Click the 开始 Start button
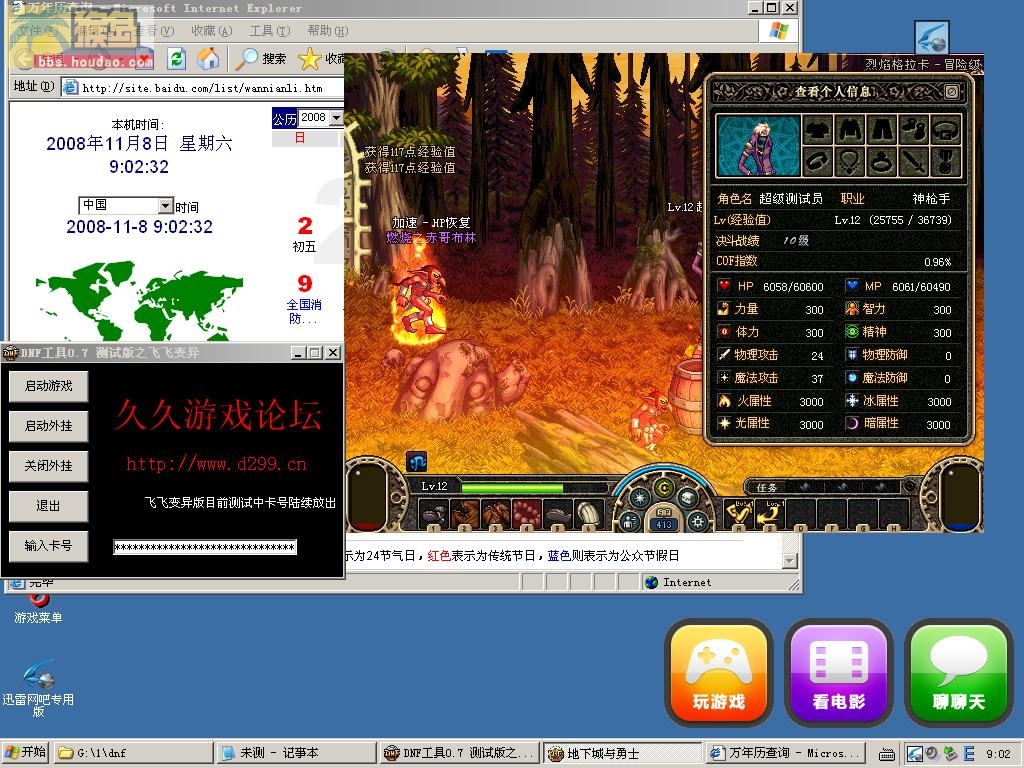Screen dimensions: 1024x768 pos(25,752)
